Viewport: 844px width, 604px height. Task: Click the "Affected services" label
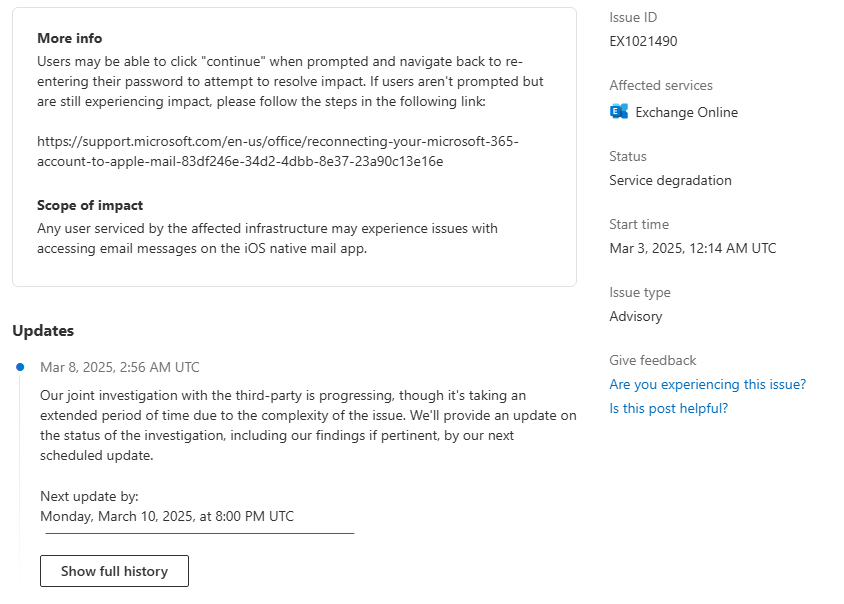[x=660, y=85]
